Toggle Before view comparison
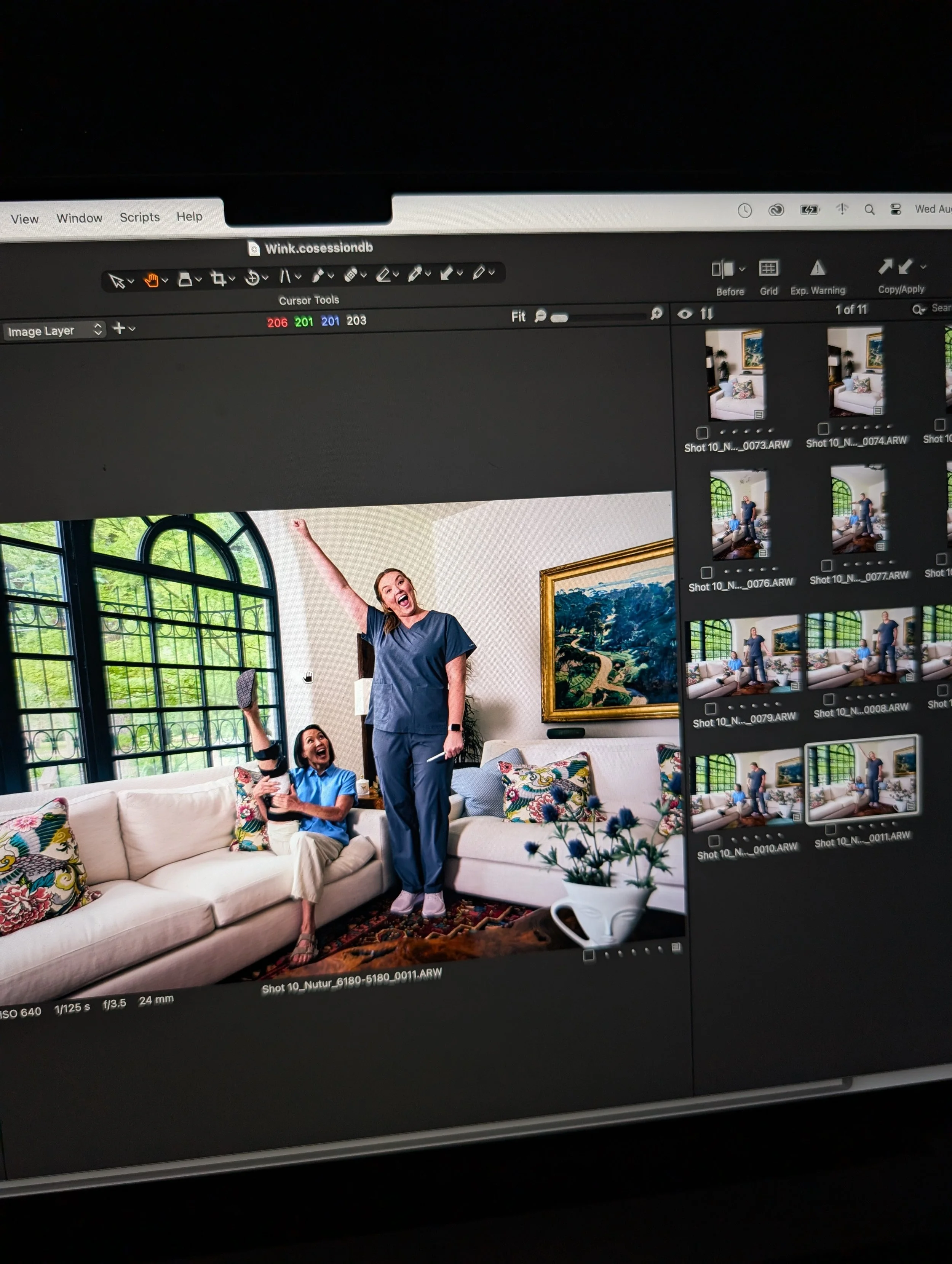Image resolution: width=952 pixels, height=1264 pixels. [x=722, y=269]
